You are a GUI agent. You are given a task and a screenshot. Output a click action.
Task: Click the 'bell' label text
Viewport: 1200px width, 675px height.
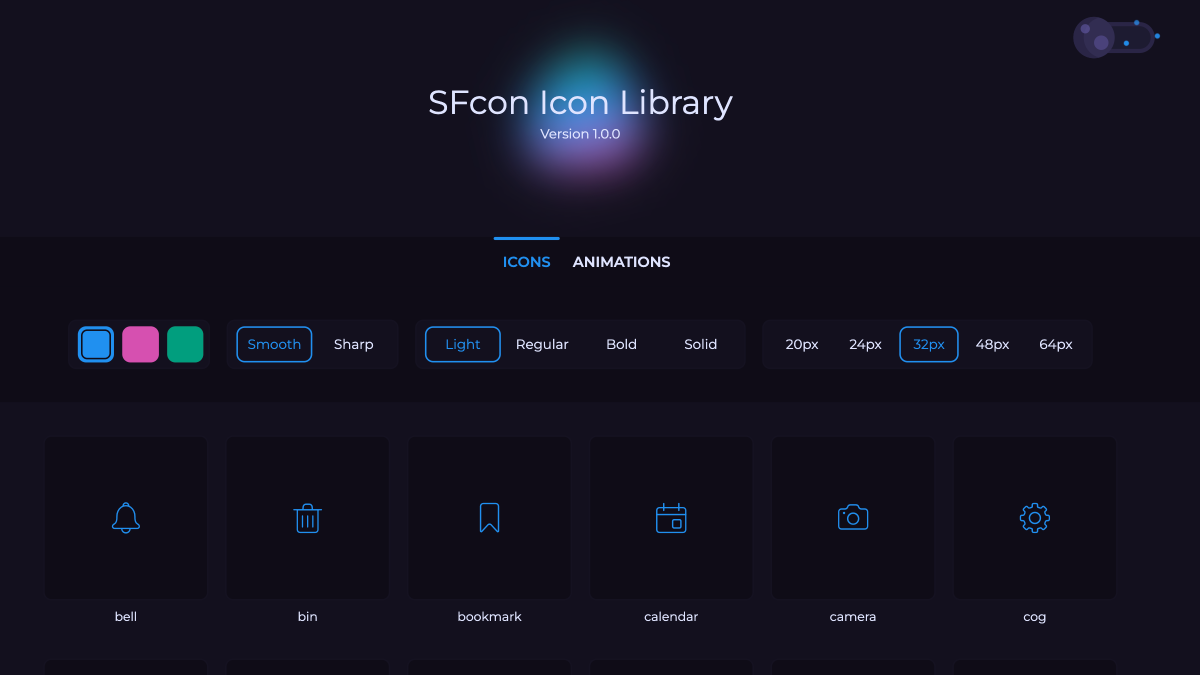click(x=126, y=617)
